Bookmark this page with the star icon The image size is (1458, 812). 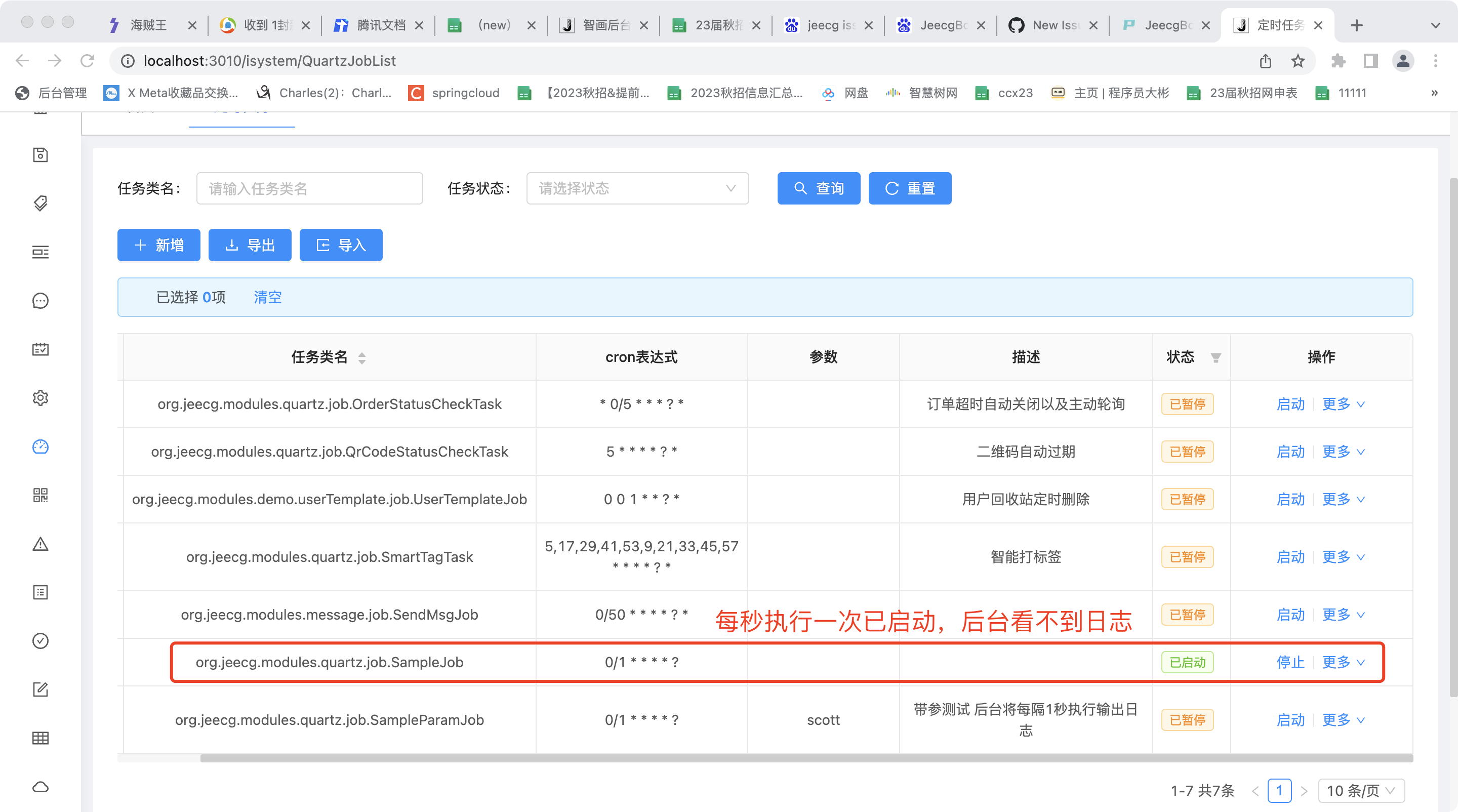(1298, 61)
